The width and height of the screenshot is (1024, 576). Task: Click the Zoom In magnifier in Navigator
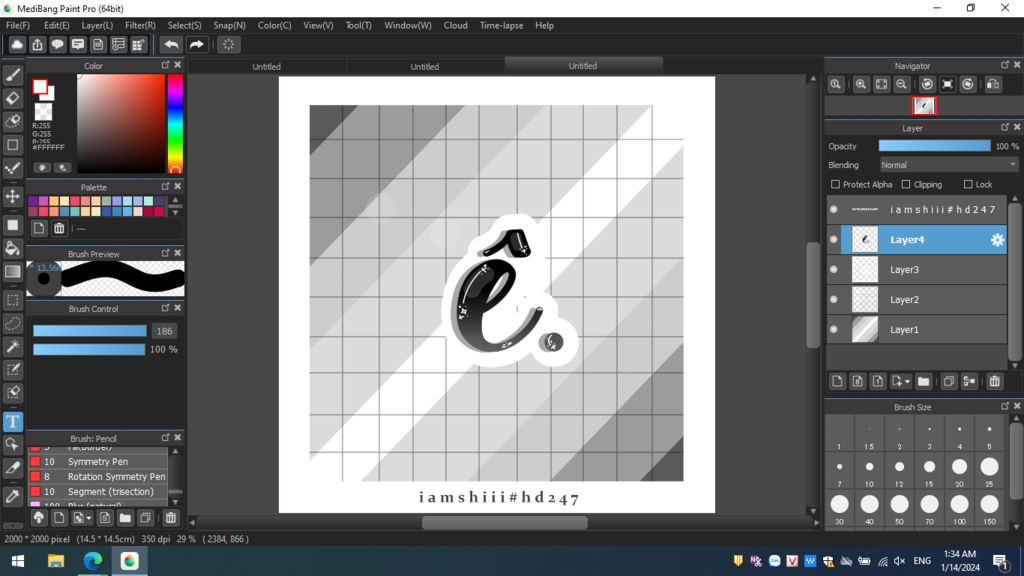(x=861, y=84)
